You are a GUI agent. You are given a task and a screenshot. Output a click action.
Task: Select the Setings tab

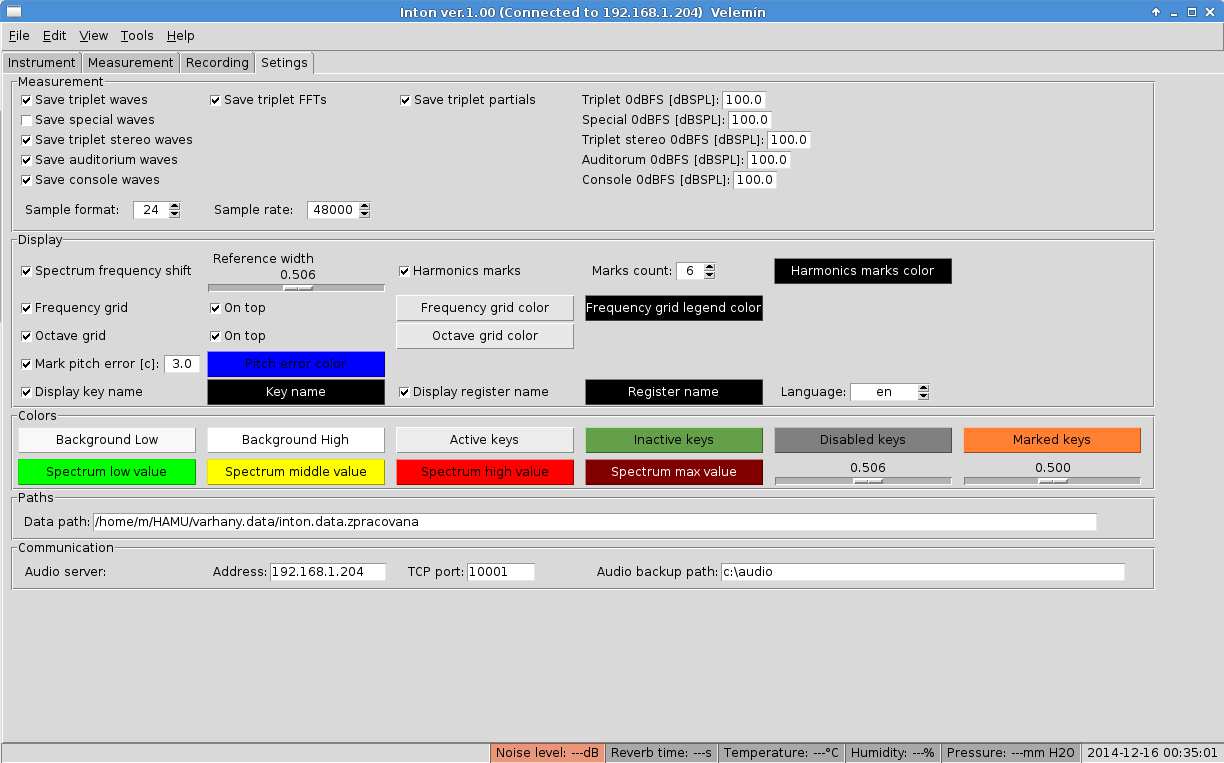point(284,62)
